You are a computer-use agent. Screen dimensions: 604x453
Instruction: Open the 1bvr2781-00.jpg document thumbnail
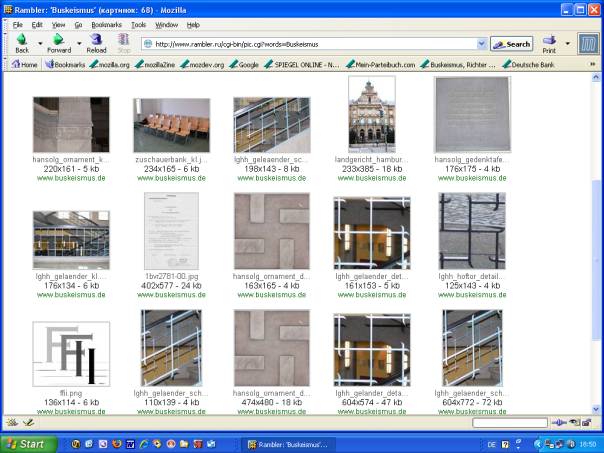click(171, 231)
